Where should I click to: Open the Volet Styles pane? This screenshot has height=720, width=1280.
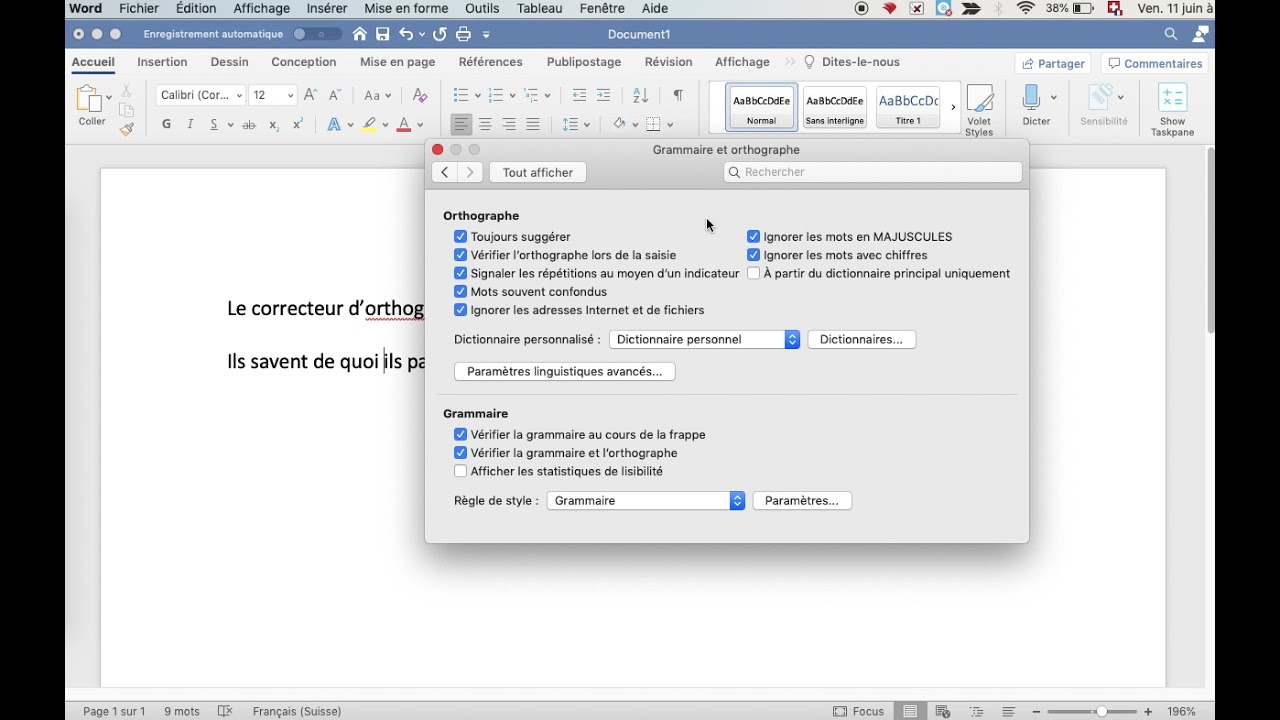click(x=979, y=110)
